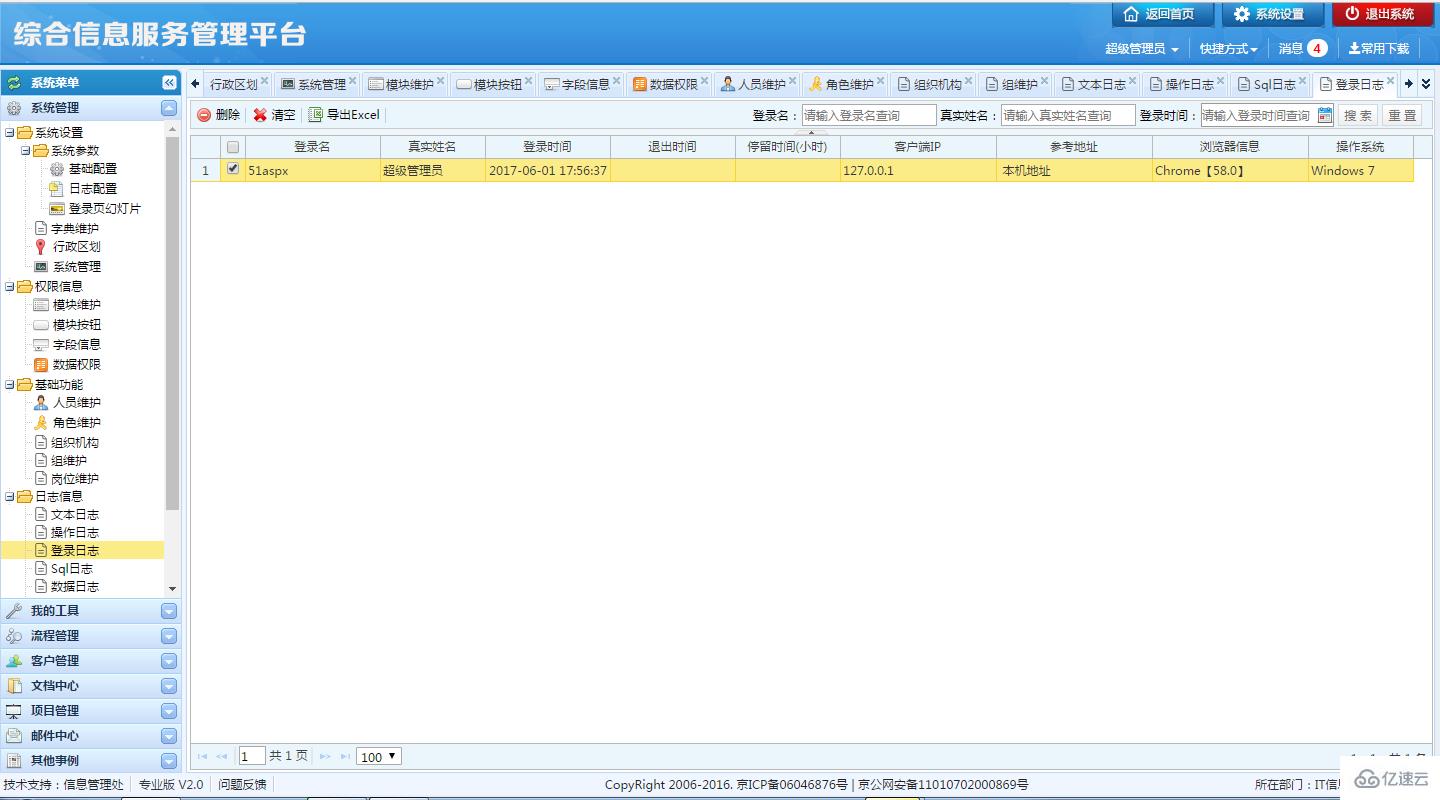Click the 删除 delete toolbar button
The image size is (1440, 800).
click(219, 115)
